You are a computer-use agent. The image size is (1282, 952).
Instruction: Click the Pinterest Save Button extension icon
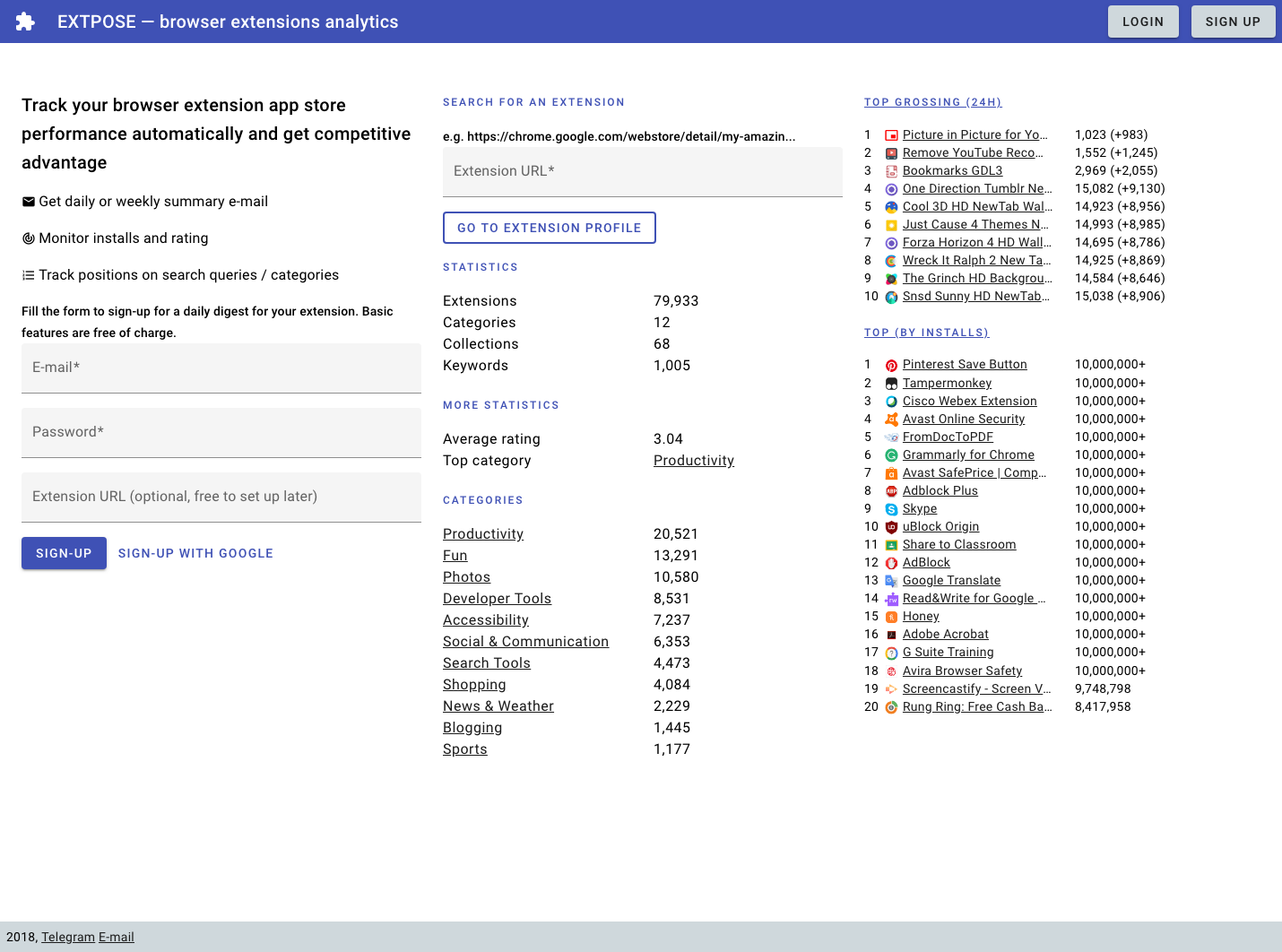click(x=891, y=365)
